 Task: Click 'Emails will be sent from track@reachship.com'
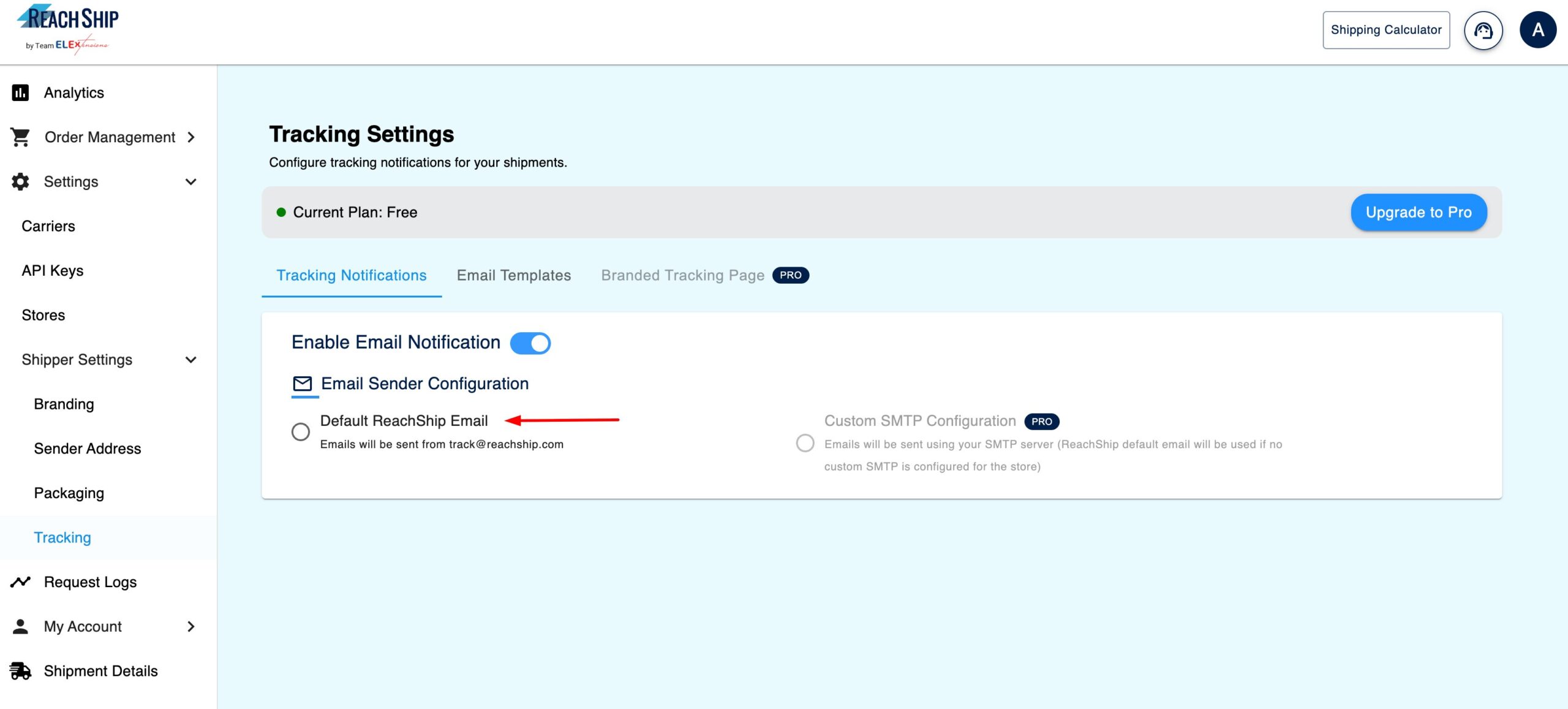point(442,444)
